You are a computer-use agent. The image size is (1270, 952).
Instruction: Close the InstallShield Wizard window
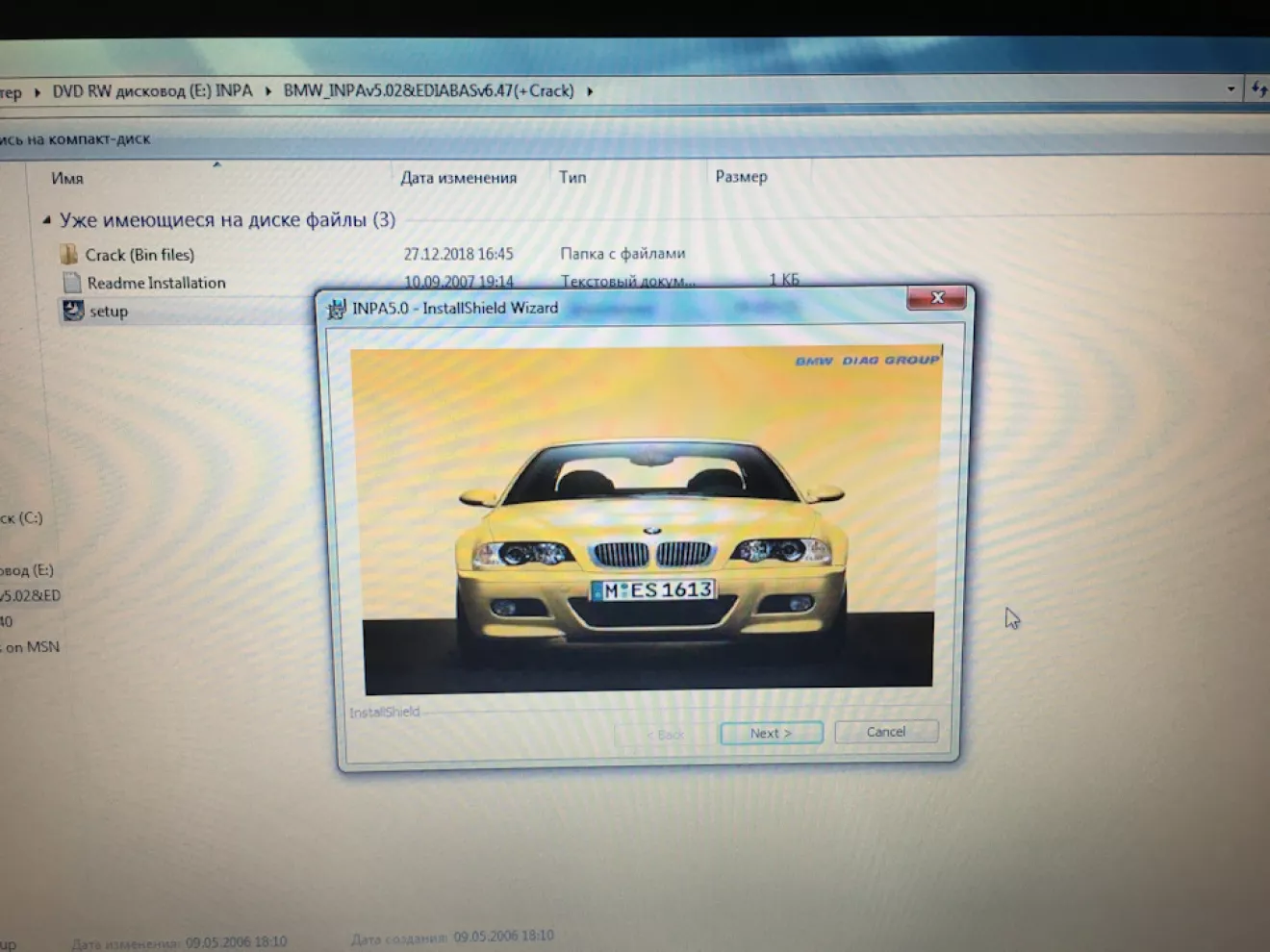[x=936, y=298]
